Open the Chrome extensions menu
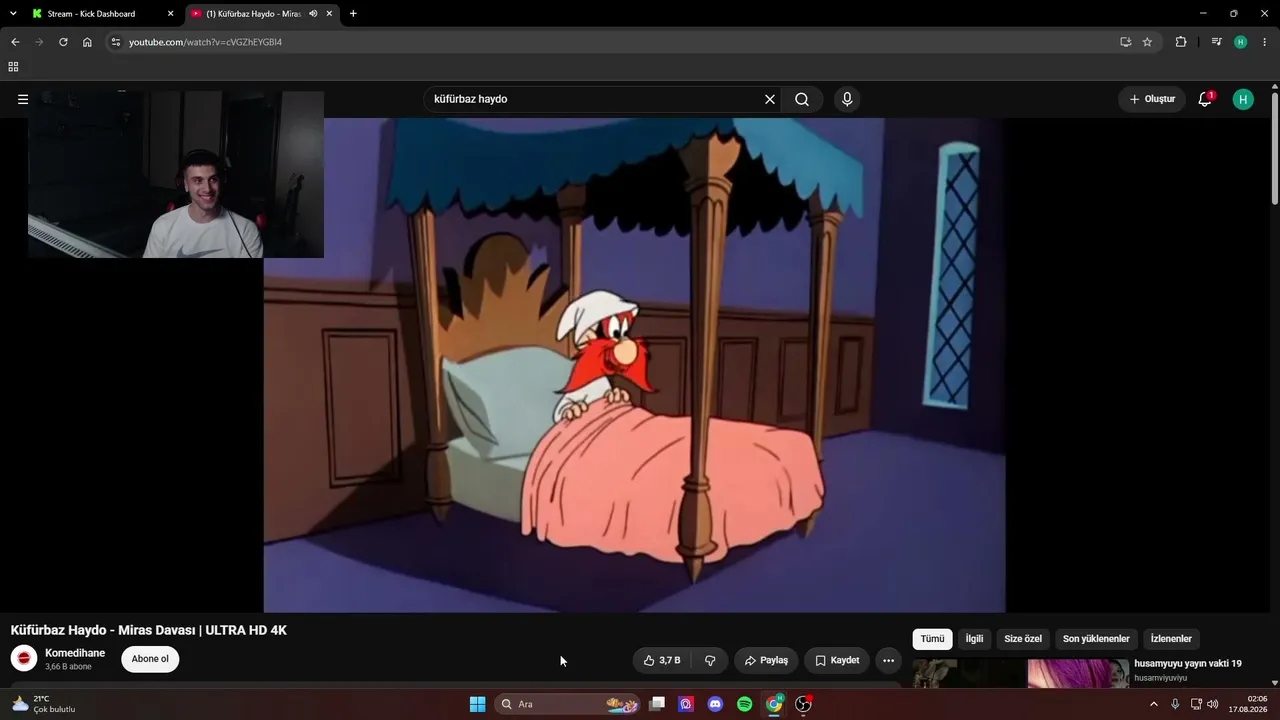 [1181, 42]
